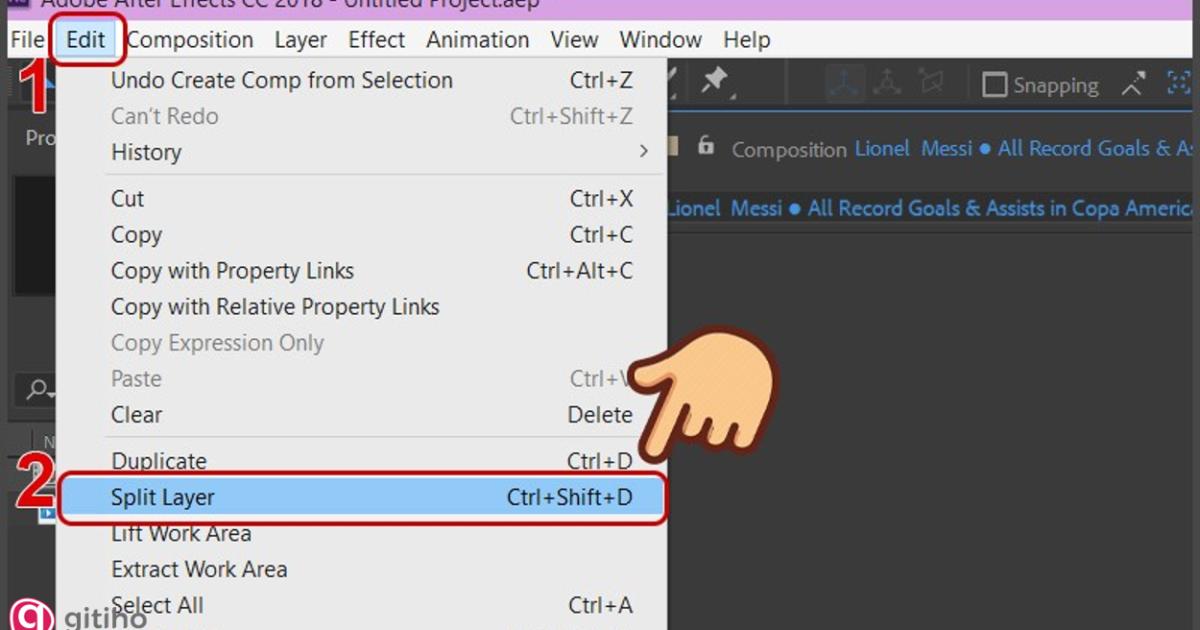Enable the Snapping checkbox
Viewport: 1200px width, 630px height.
click(996, 85)
